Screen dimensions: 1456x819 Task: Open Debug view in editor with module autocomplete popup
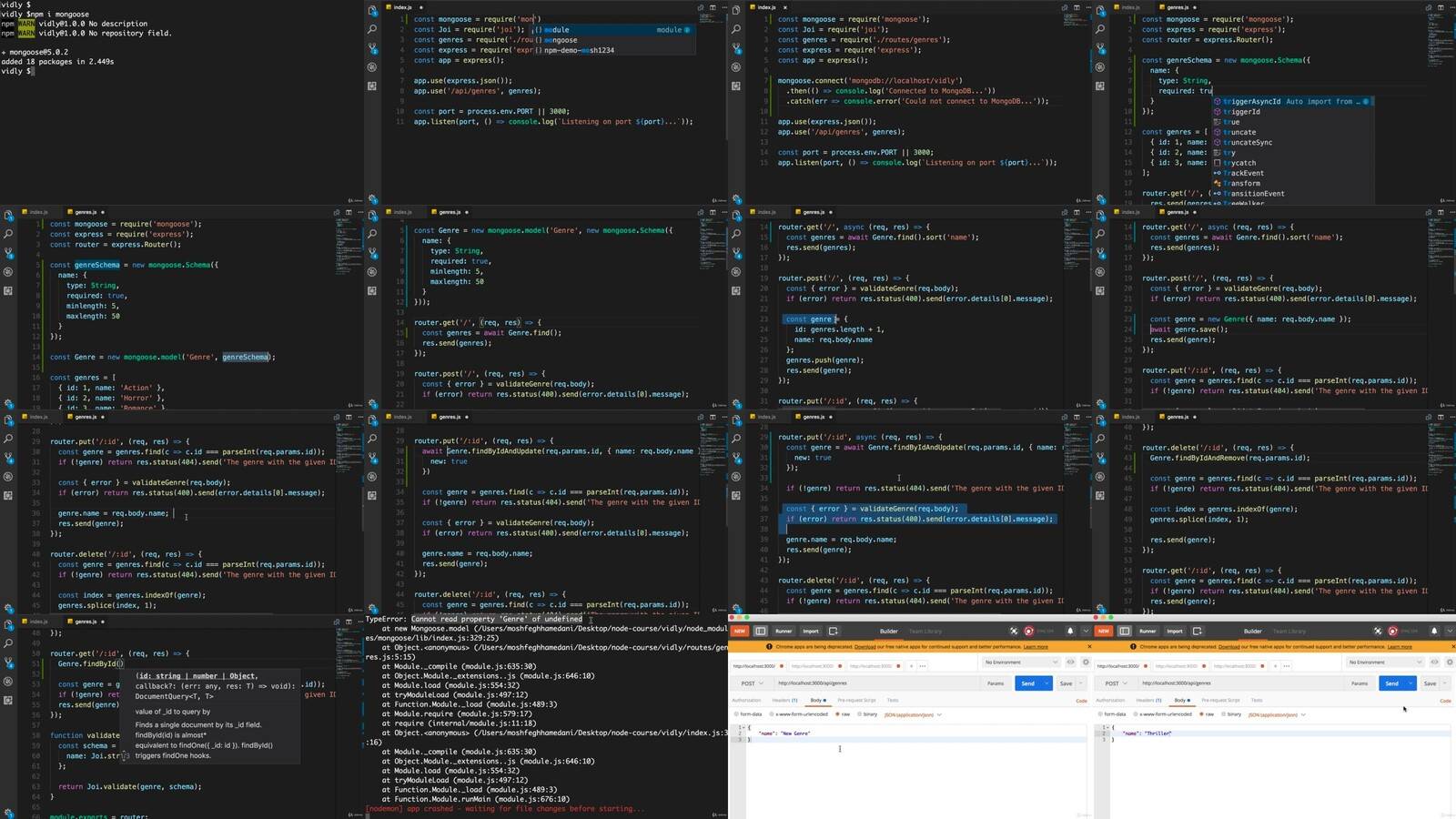[372, 67]
